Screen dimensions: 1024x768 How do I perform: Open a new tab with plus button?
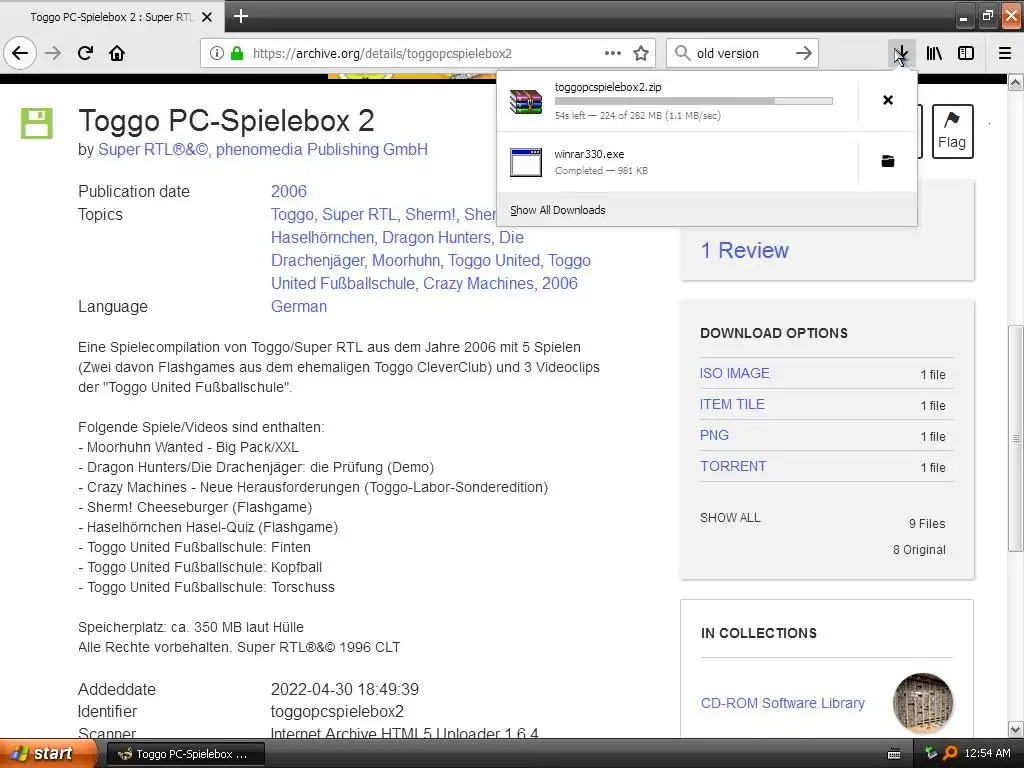coord(241,16)
